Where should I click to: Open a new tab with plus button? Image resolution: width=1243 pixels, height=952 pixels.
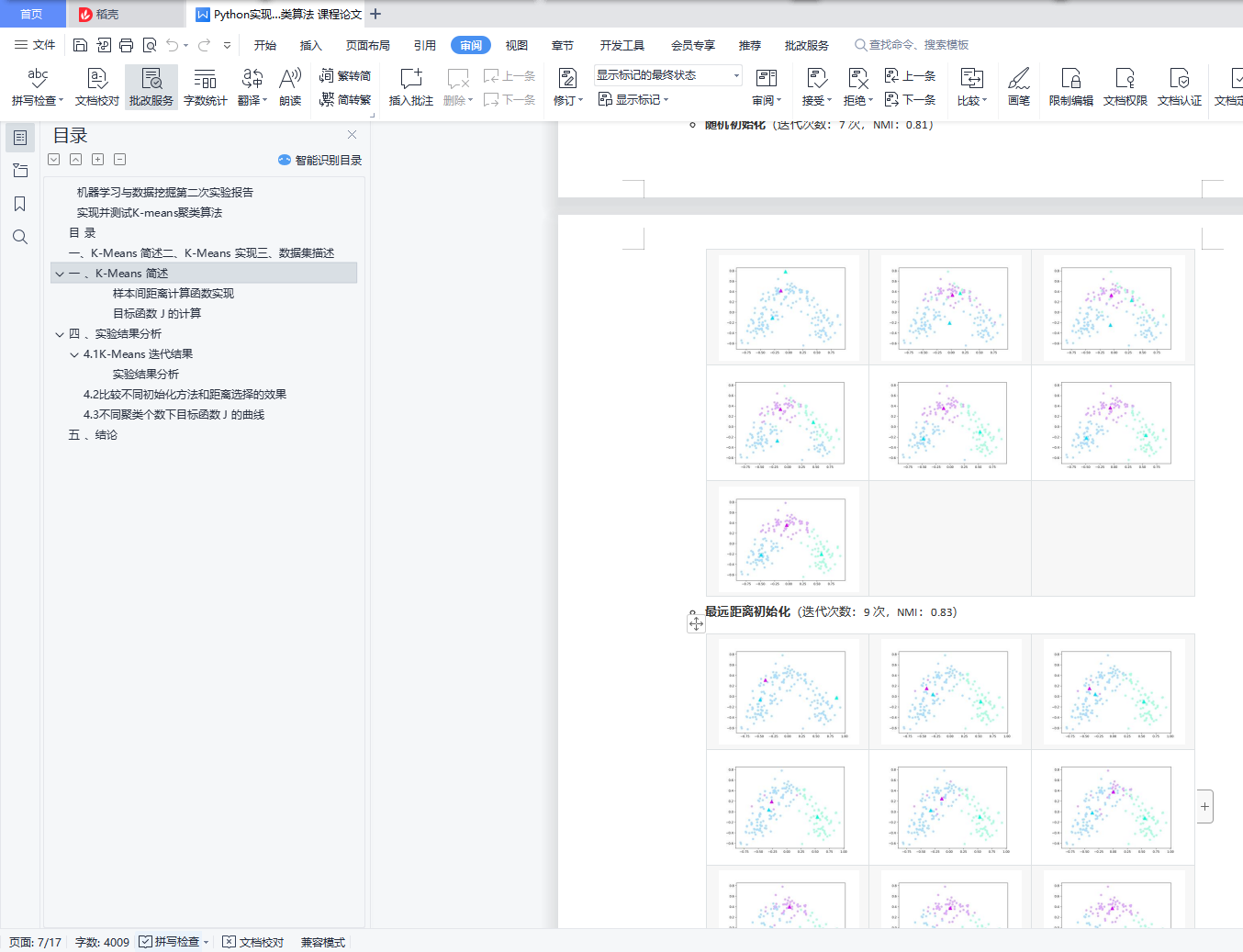375,14
